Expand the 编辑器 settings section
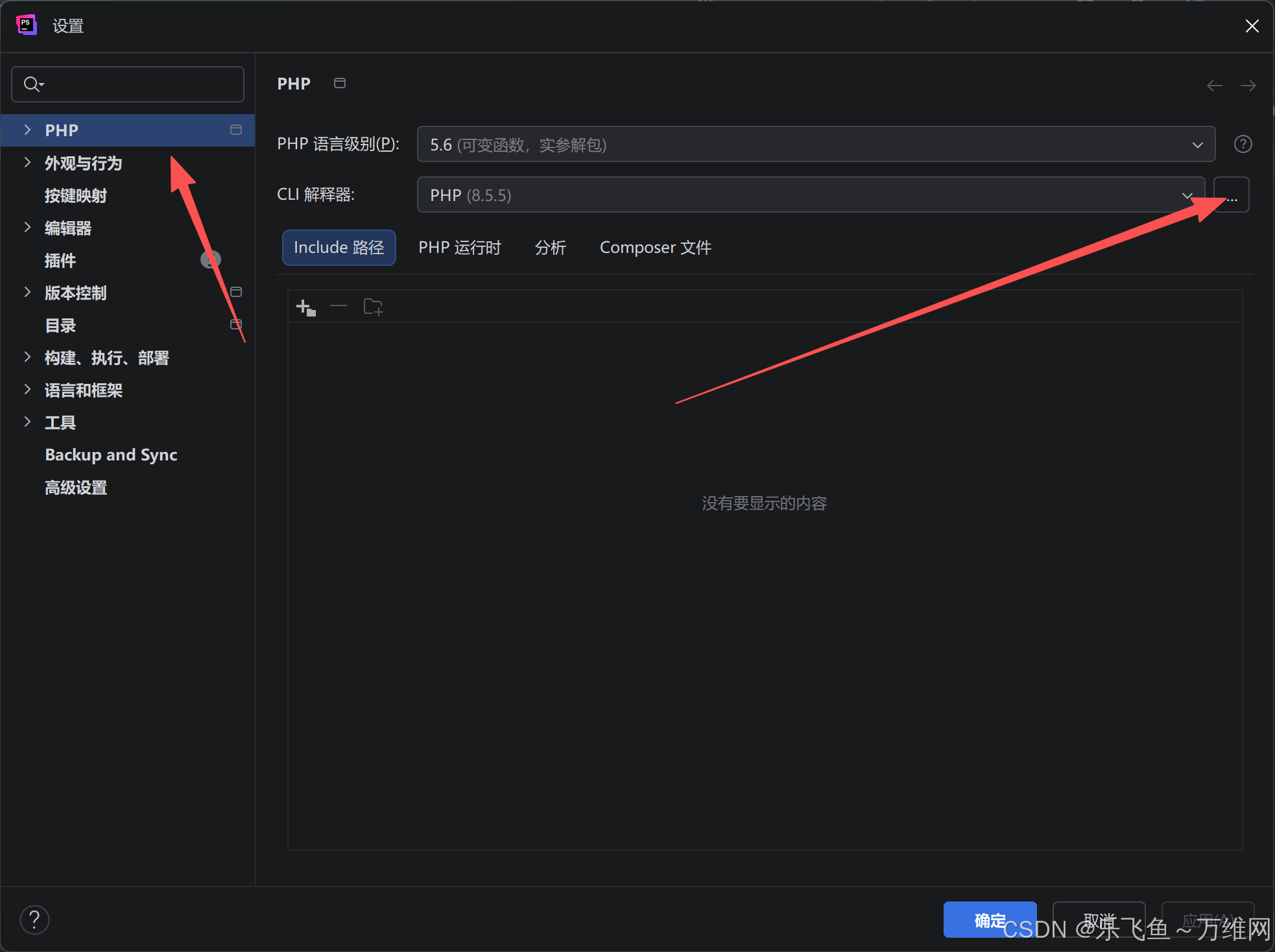Screen dimensions: 1275x952 point(27,228)
